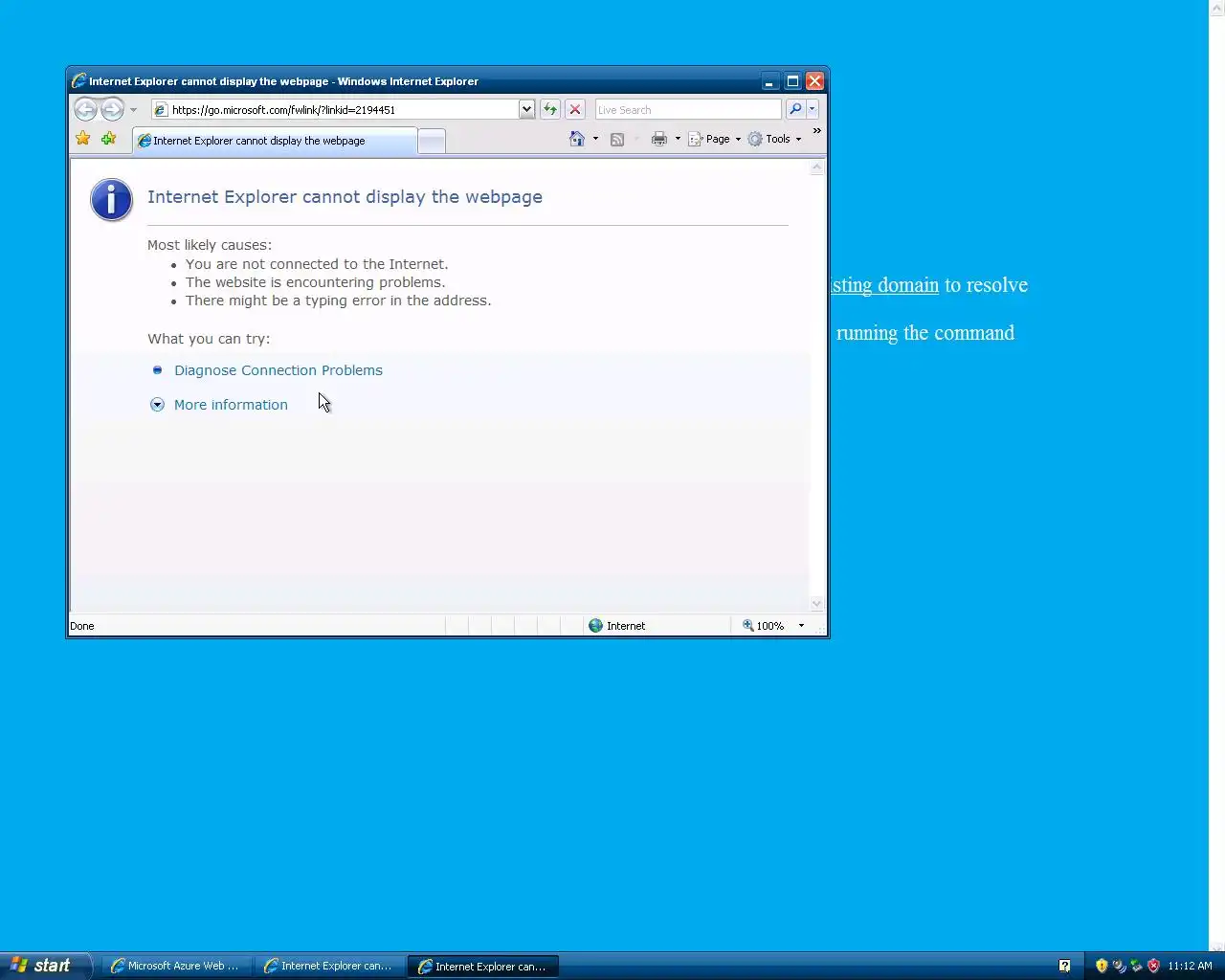Click the help question-mark icon in the taskbar
The width and height of the screenshot is (1225, 980).
click(x=1064, y=967)
